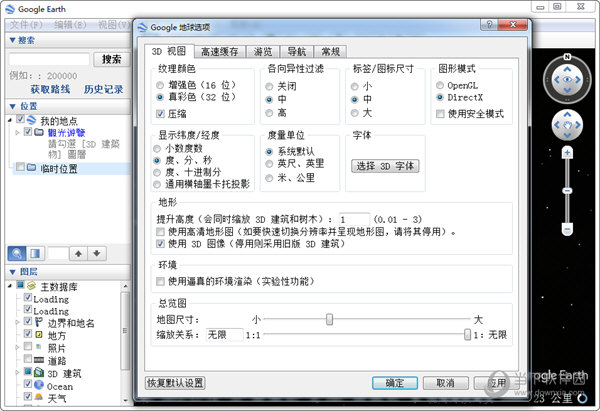Rotate view right with look joystick arrow
Viewport: 600px width, 411px height.
tap(578, 80)
